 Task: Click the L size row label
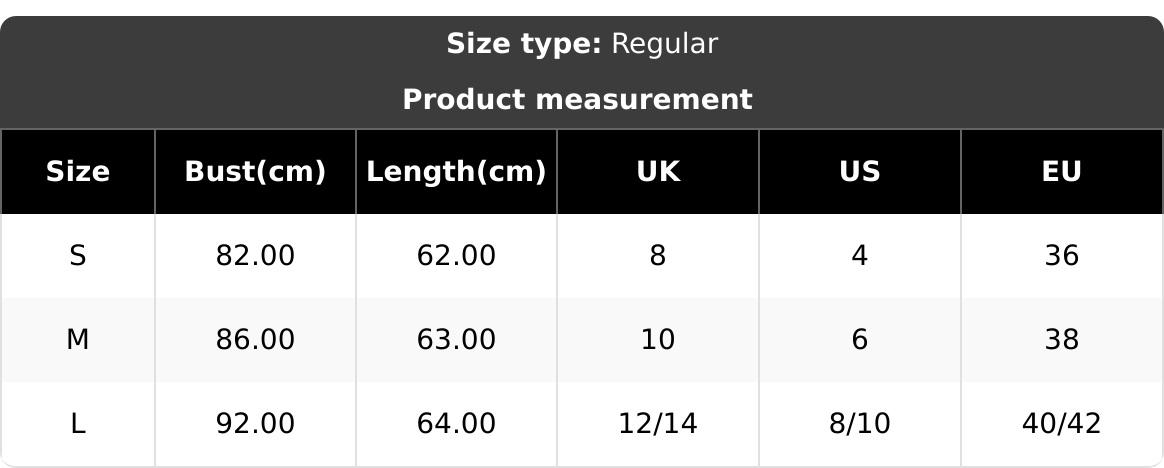77,424
